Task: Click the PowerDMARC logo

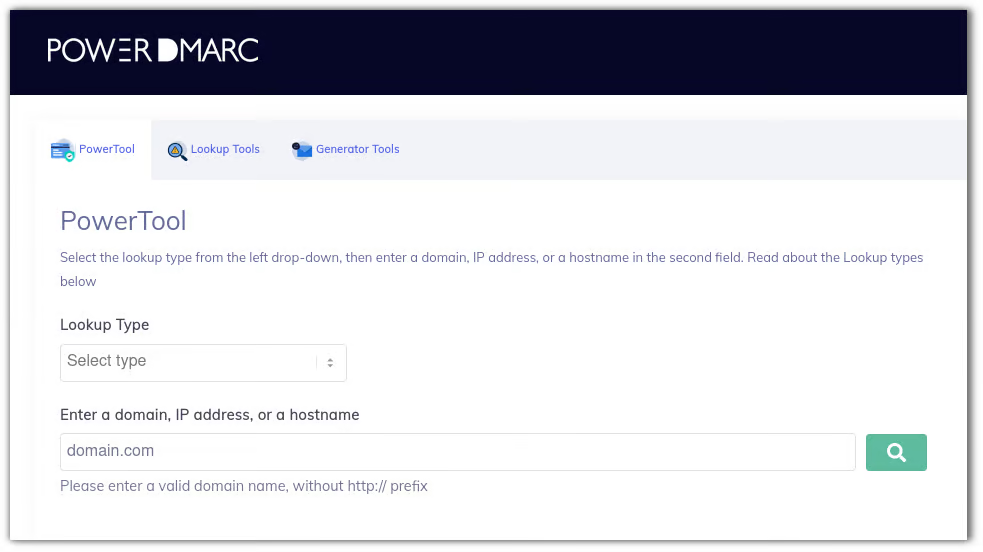Action: pos(152,50)
